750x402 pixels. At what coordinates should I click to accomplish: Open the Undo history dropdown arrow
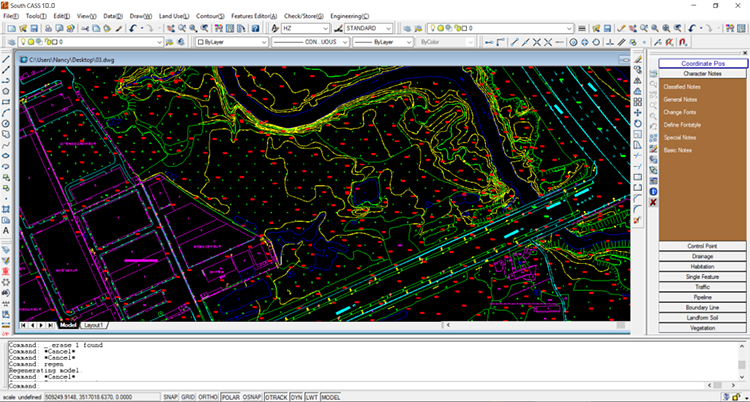tap(141, 28)
